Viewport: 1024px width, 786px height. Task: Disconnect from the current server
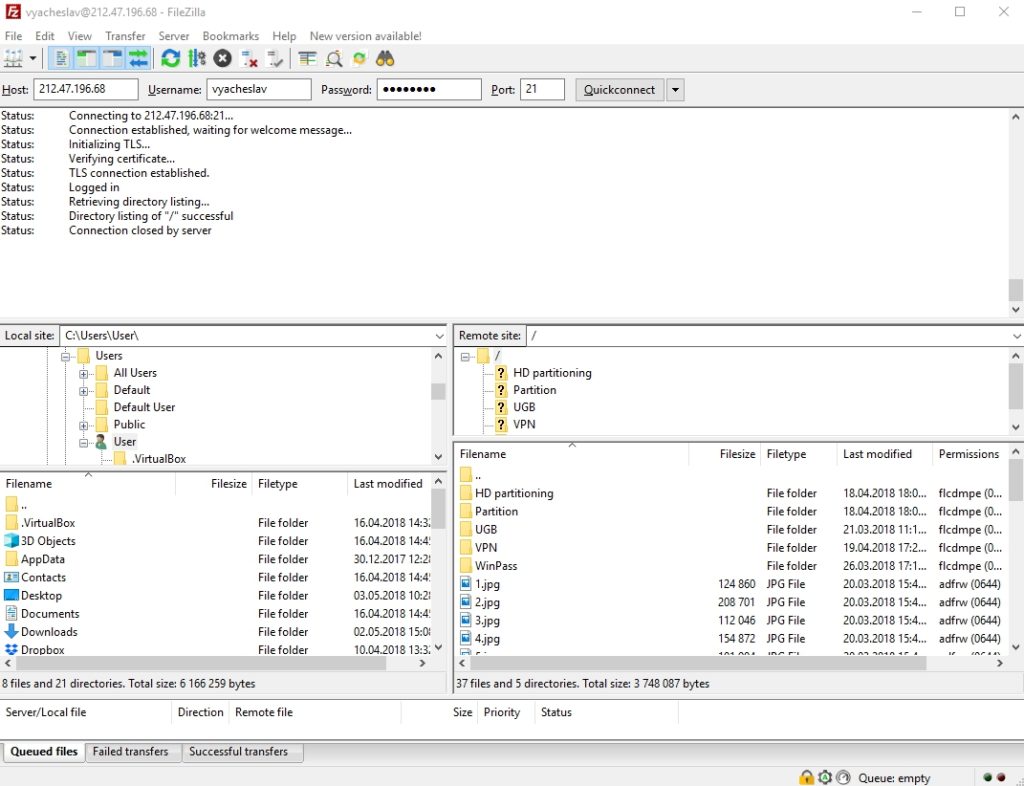pyautogui.click(x=249, y=59)
